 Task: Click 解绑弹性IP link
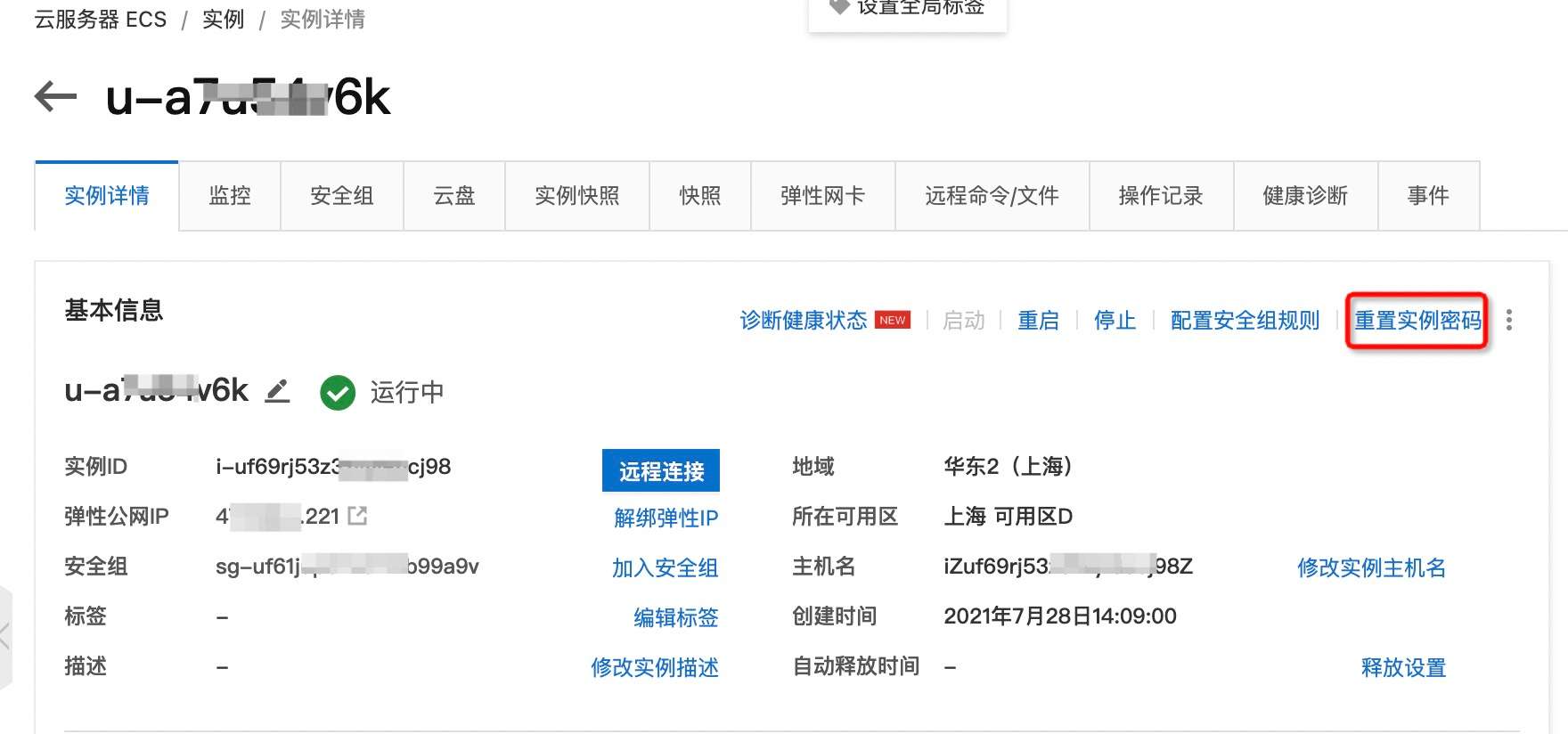(x=666, y=518)
